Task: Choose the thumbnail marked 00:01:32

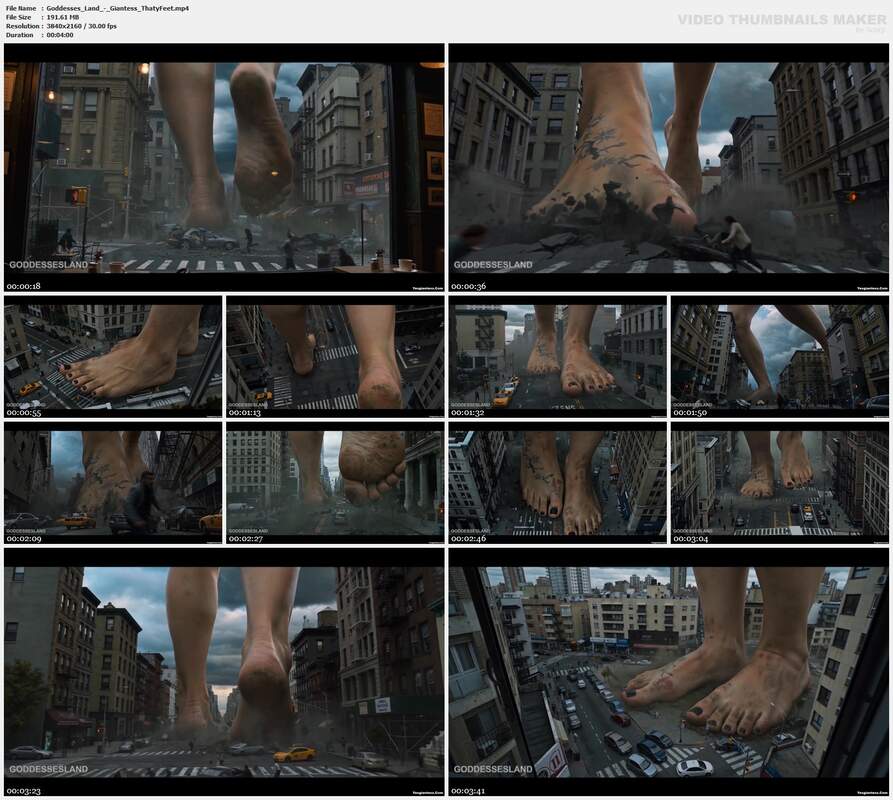Action: 558,356
